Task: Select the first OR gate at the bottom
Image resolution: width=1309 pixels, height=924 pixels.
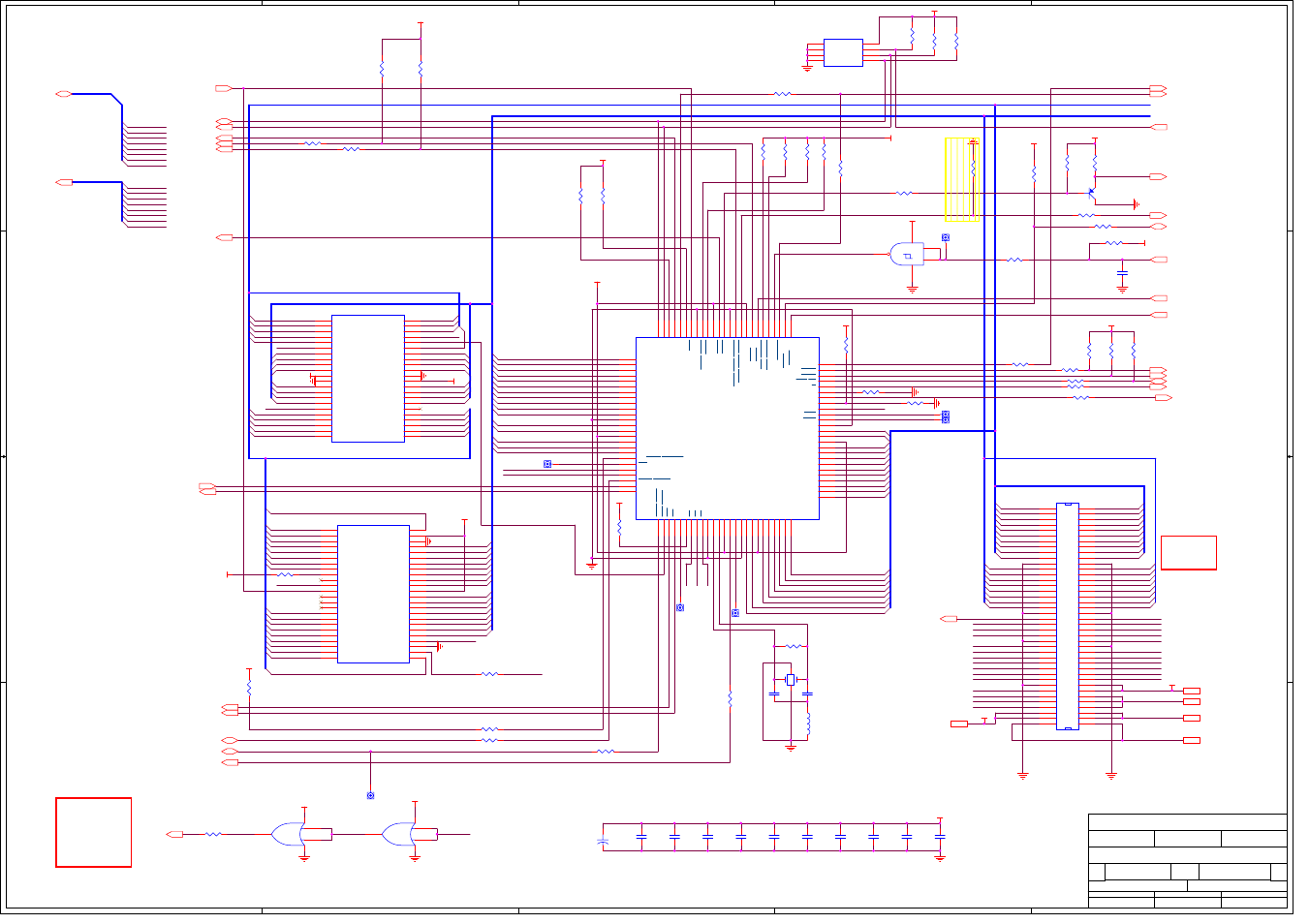Action: (288, 834)
